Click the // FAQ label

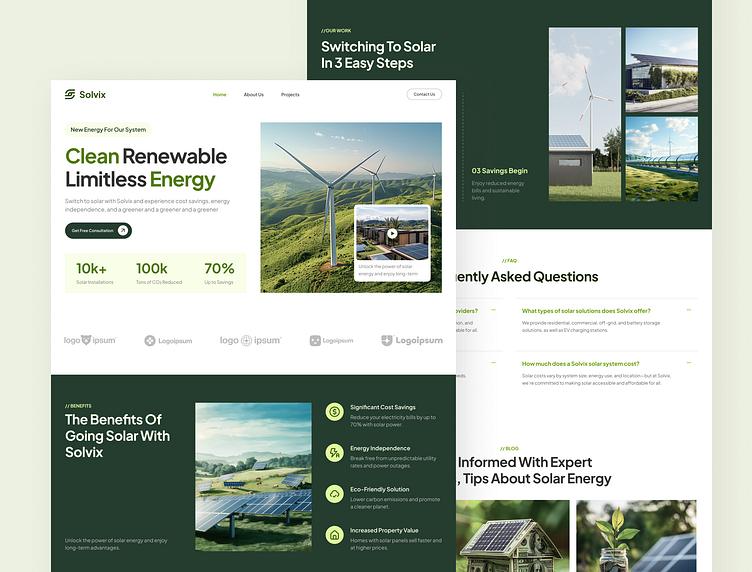coord(509,261)
